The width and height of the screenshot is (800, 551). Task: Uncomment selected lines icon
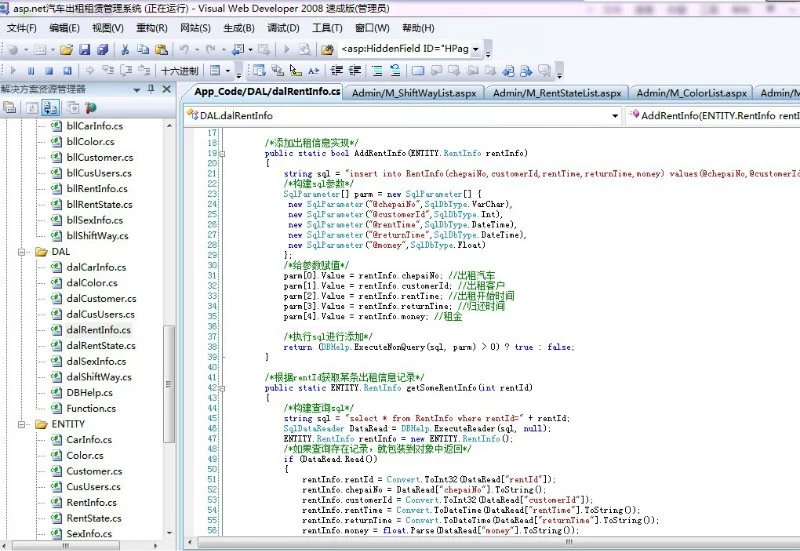point(395,70)
